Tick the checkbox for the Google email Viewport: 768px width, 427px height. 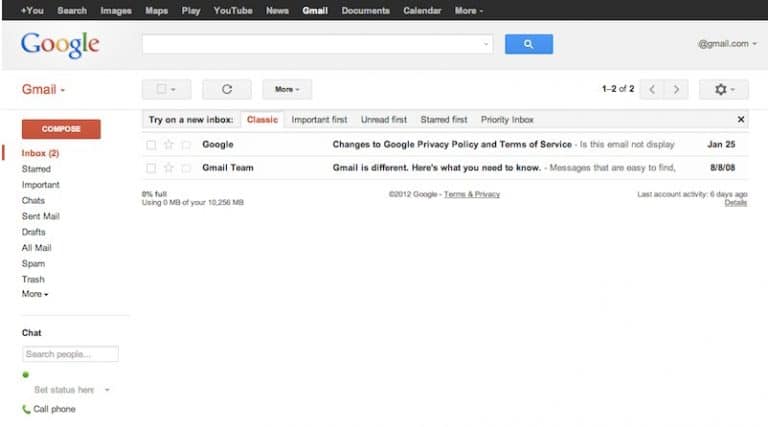tap(151, 144)
